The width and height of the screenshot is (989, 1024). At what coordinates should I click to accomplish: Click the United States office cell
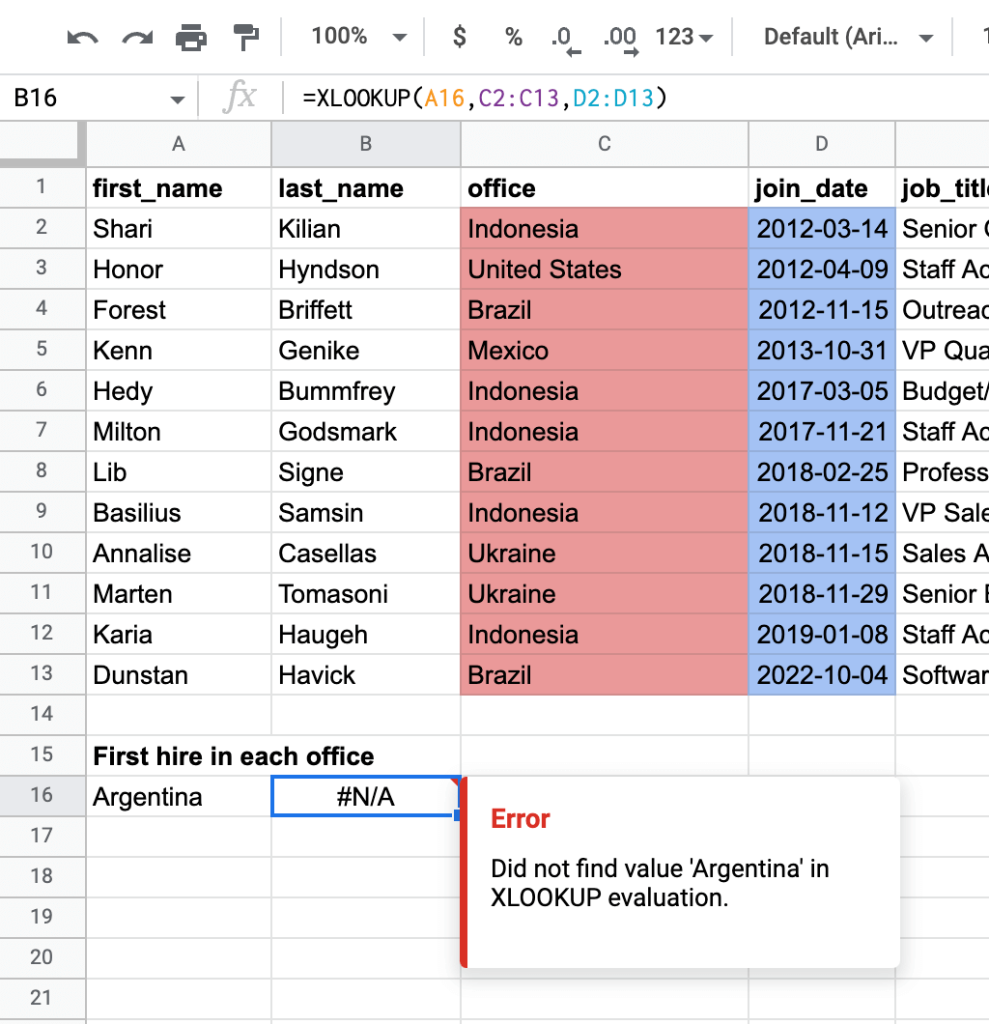click(604, 269)
